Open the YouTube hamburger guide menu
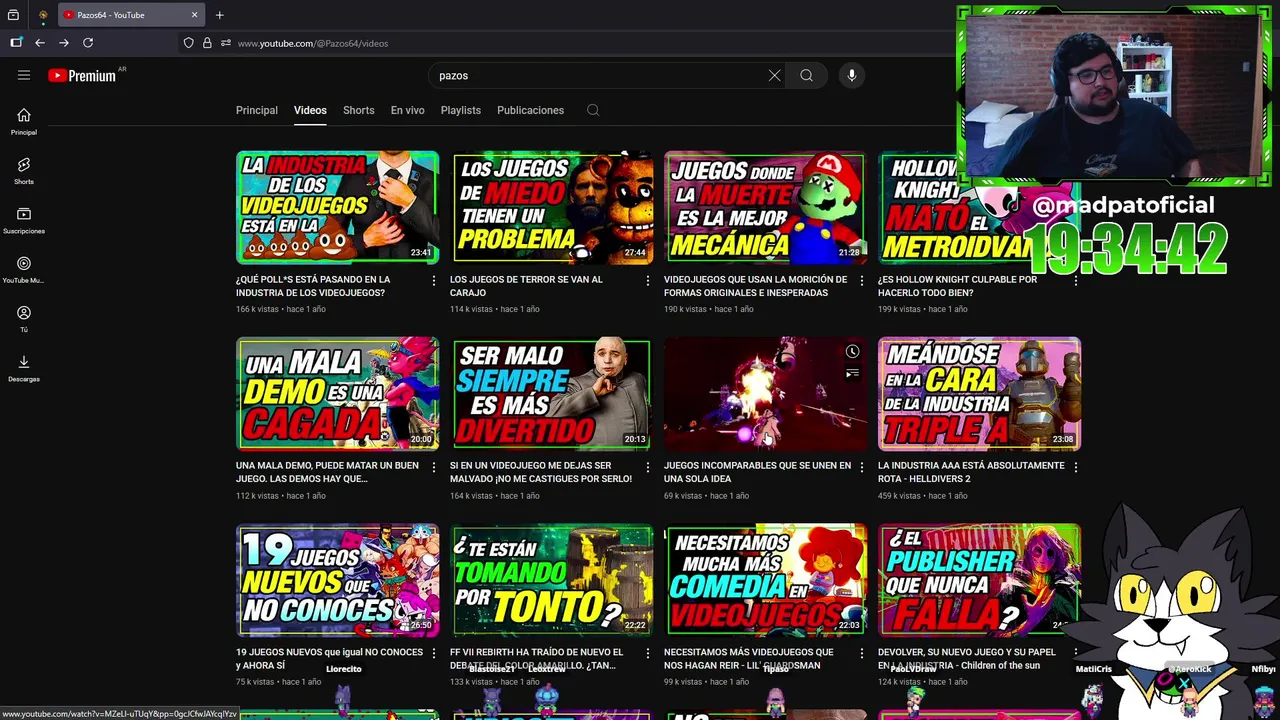The height and width of the screenshot is (720, 1280). click(24, 75)
